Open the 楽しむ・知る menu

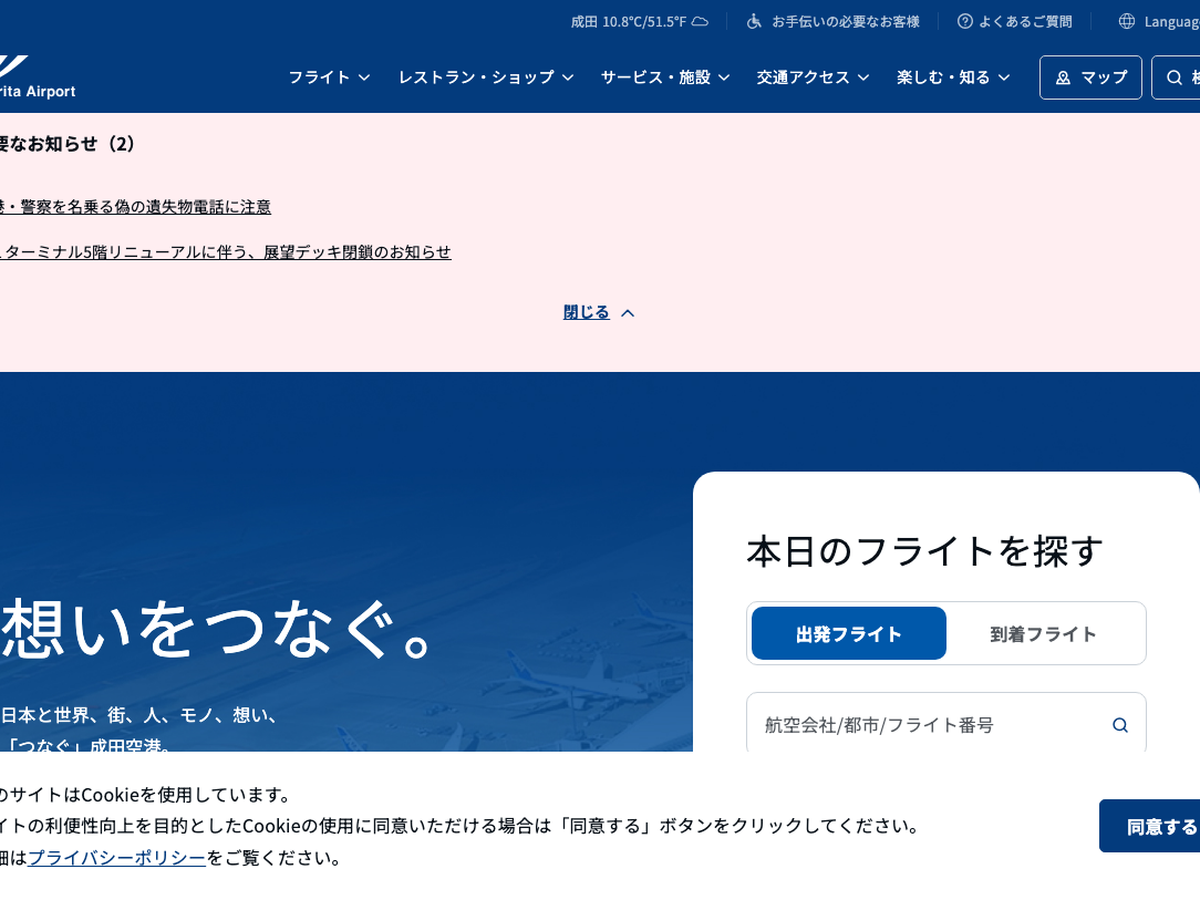(953, 77)
